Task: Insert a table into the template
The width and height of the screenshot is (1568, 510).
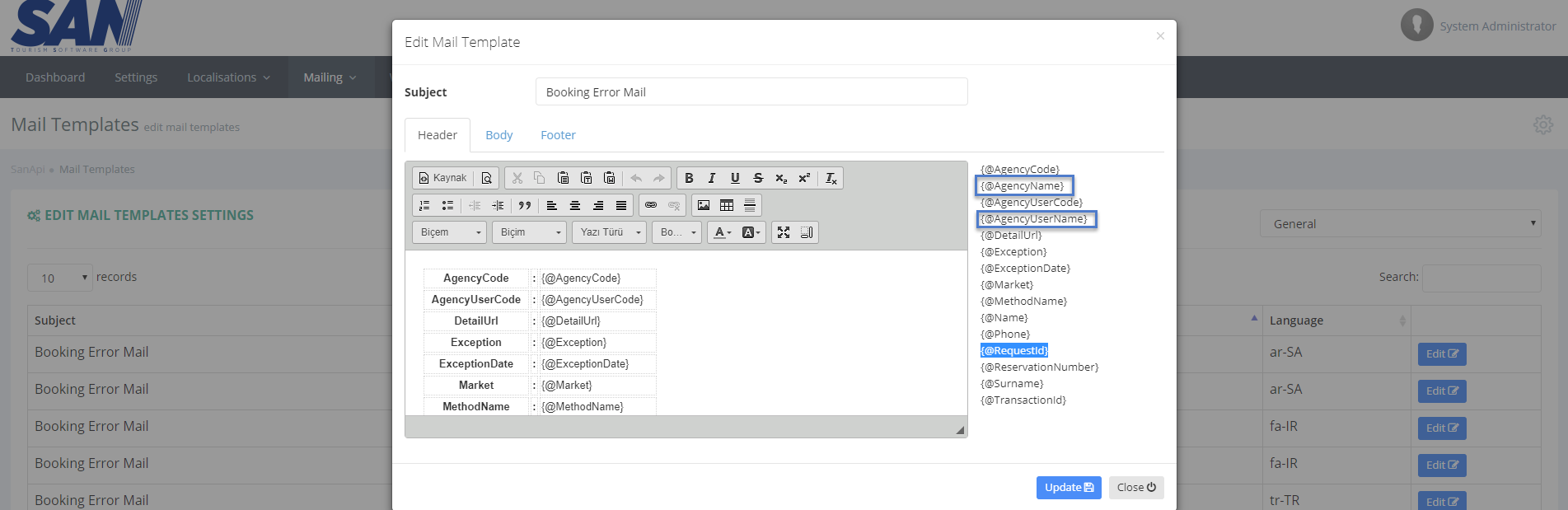Action: coord(727,205)
